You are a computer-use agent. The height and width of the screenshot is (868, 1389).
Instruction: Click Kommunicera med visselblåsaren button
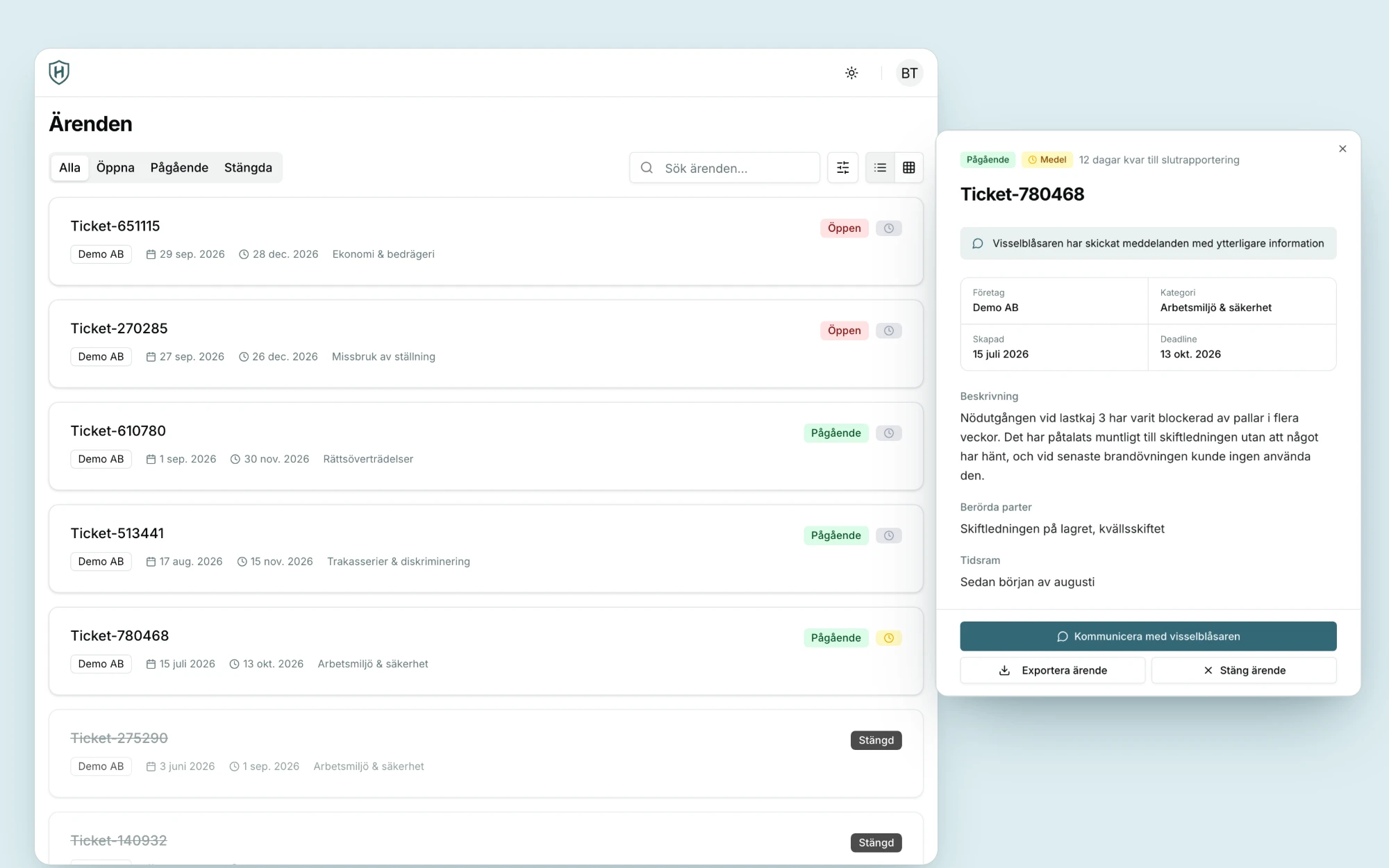(1148, 636)
